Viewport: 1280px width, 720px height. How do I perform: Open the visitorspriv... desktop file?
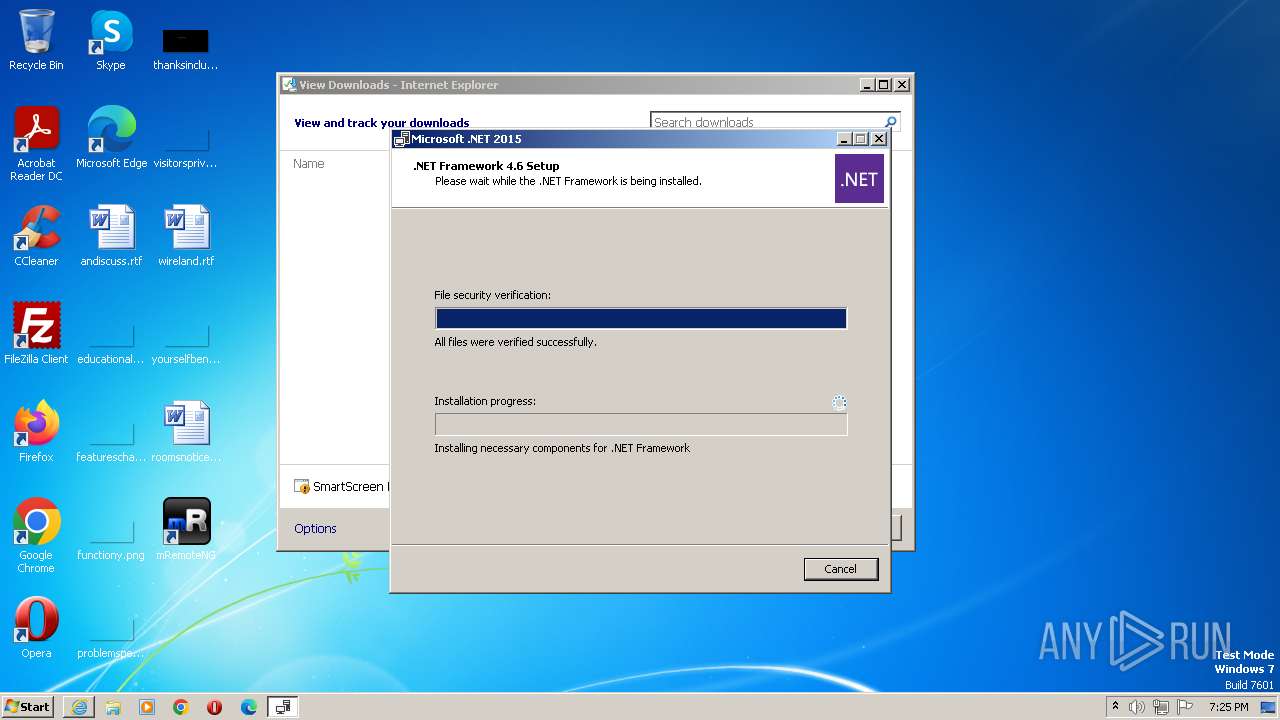pos(185,145)
